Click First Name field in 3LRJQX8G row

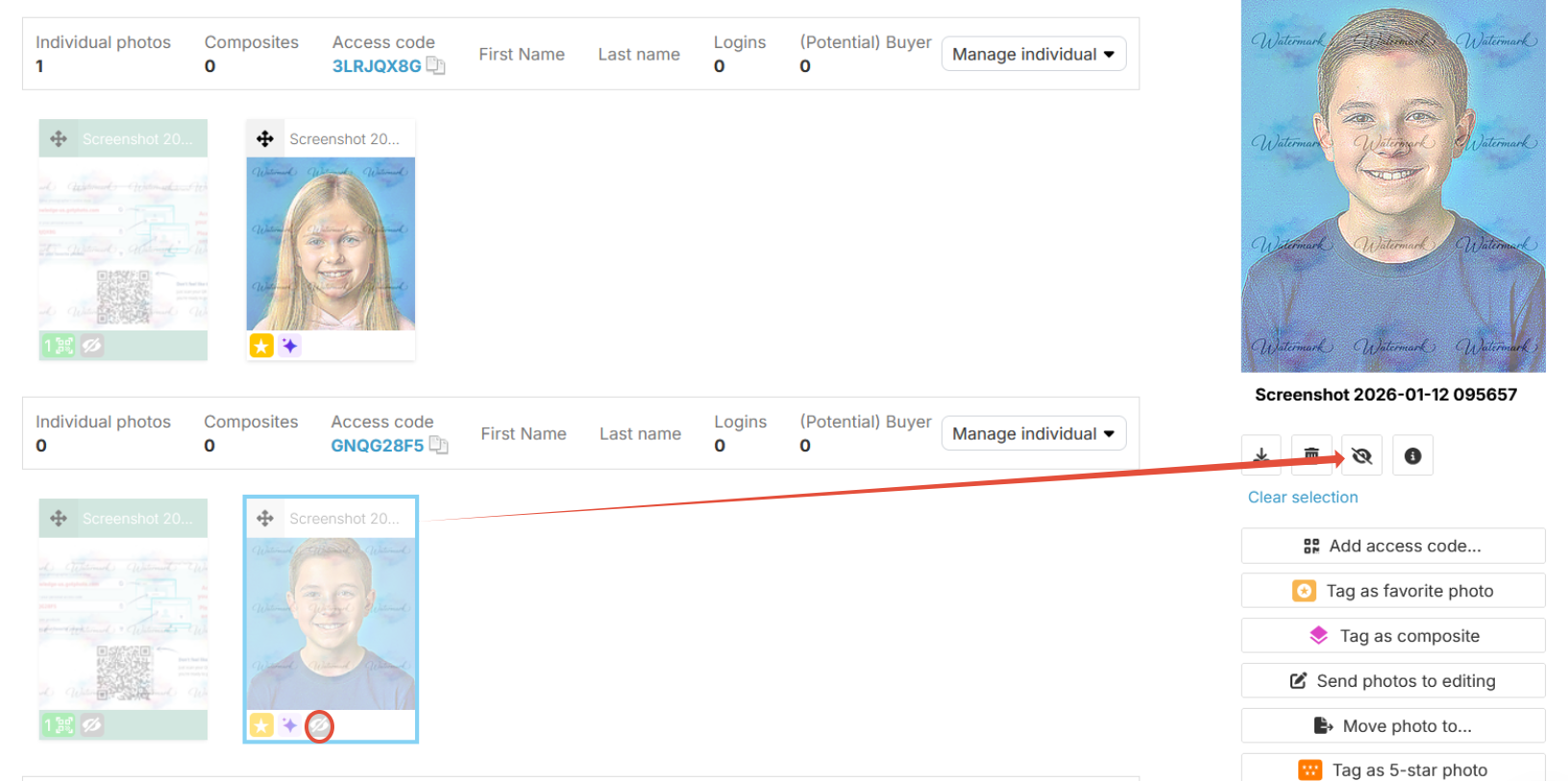pos(522,55)
